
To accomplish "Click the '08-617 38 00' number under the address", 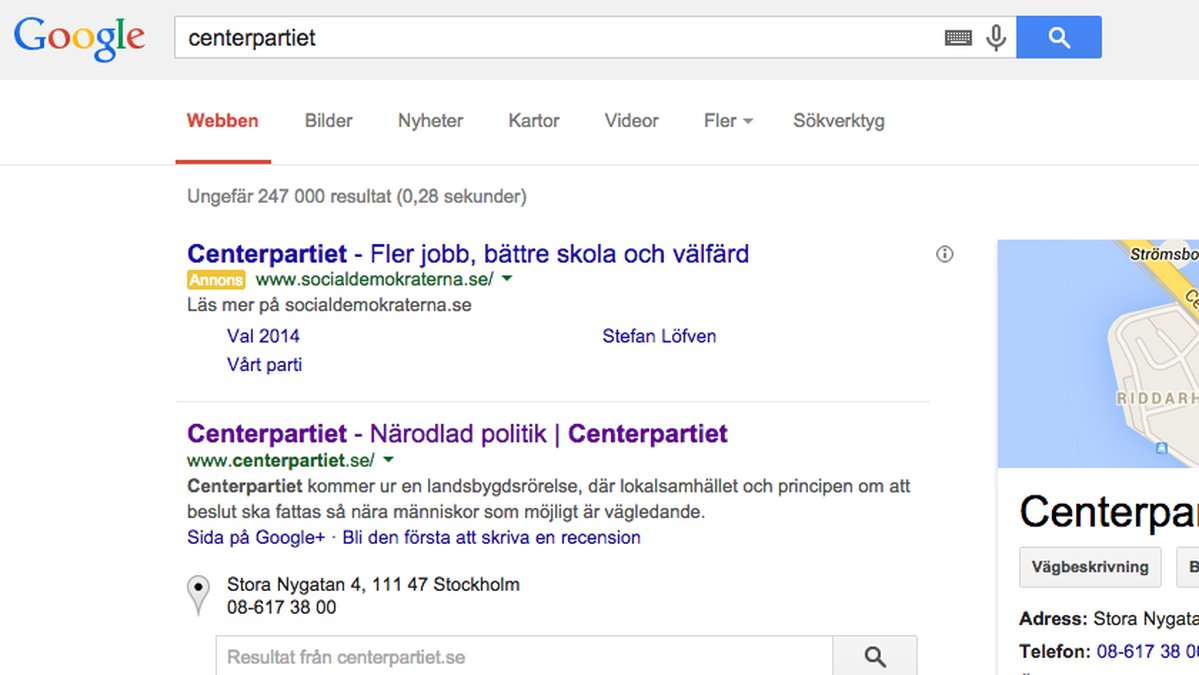I will click(x=281, y=608).
